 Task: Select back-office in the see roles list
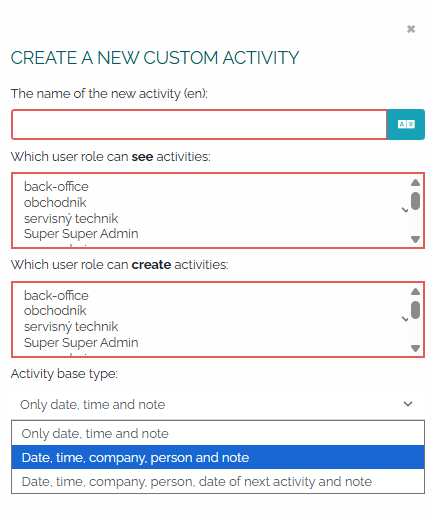pos(56,186)
